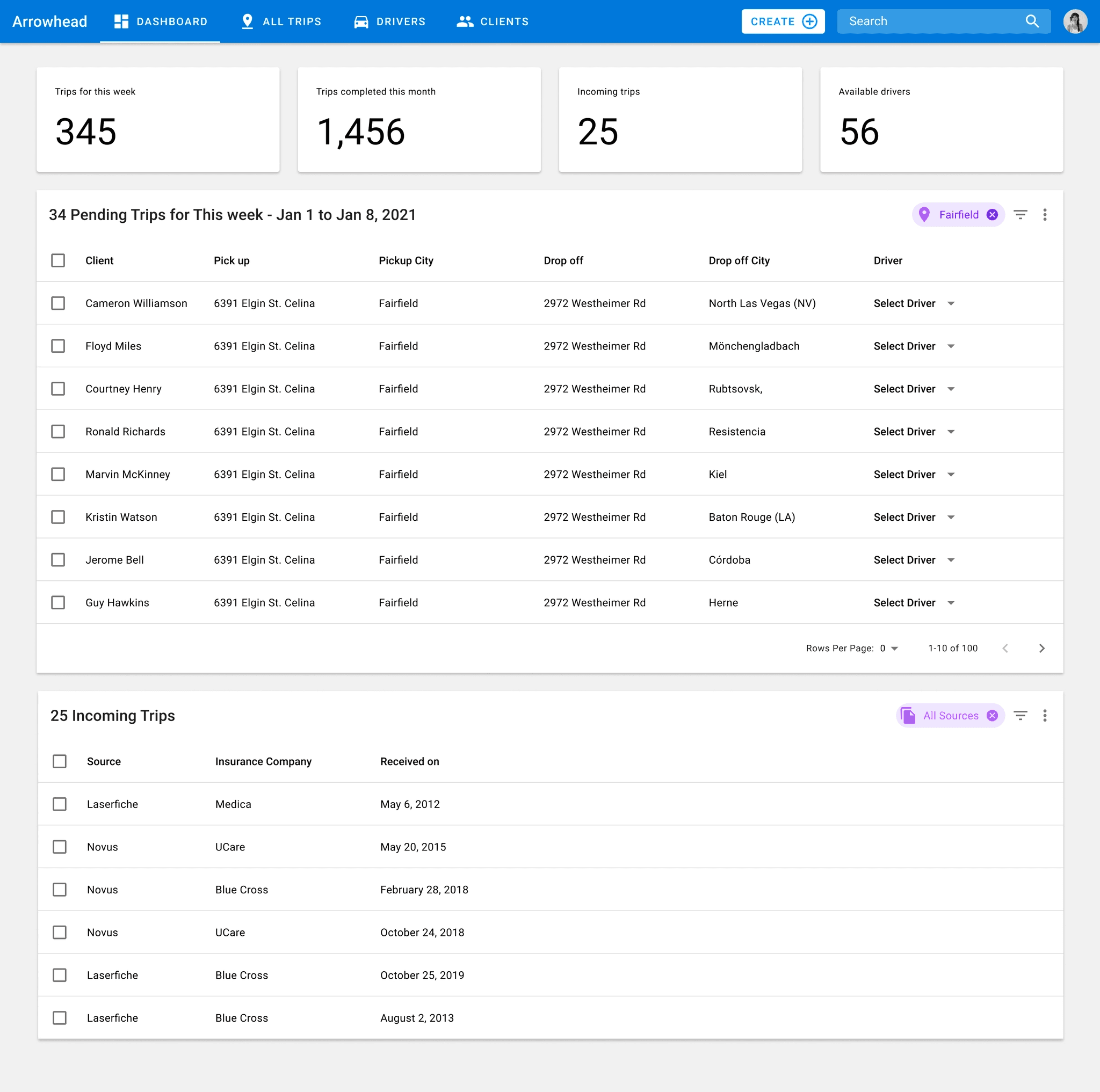
Task: Click Baton Rouge (LA) cell
Action: (751, 516)
